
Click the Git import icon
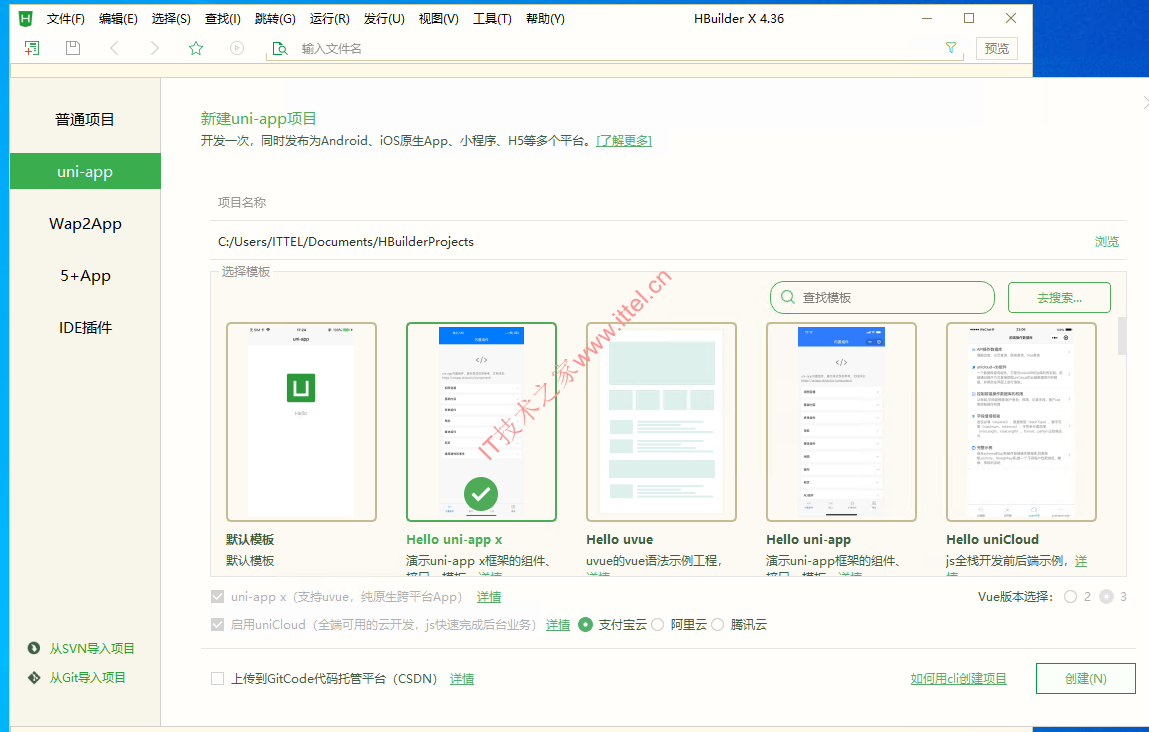(x=34, y=677)
